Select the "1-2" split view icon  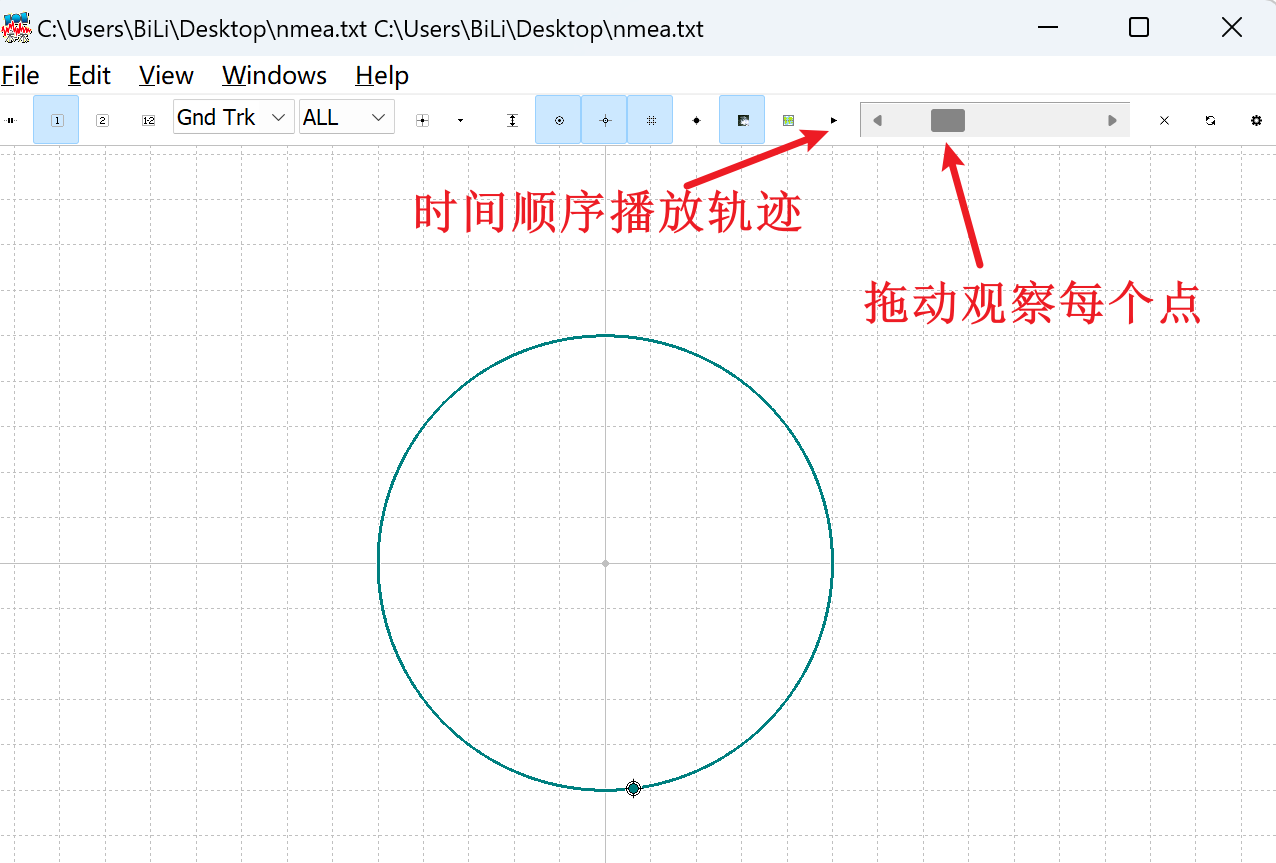[148, 118]
